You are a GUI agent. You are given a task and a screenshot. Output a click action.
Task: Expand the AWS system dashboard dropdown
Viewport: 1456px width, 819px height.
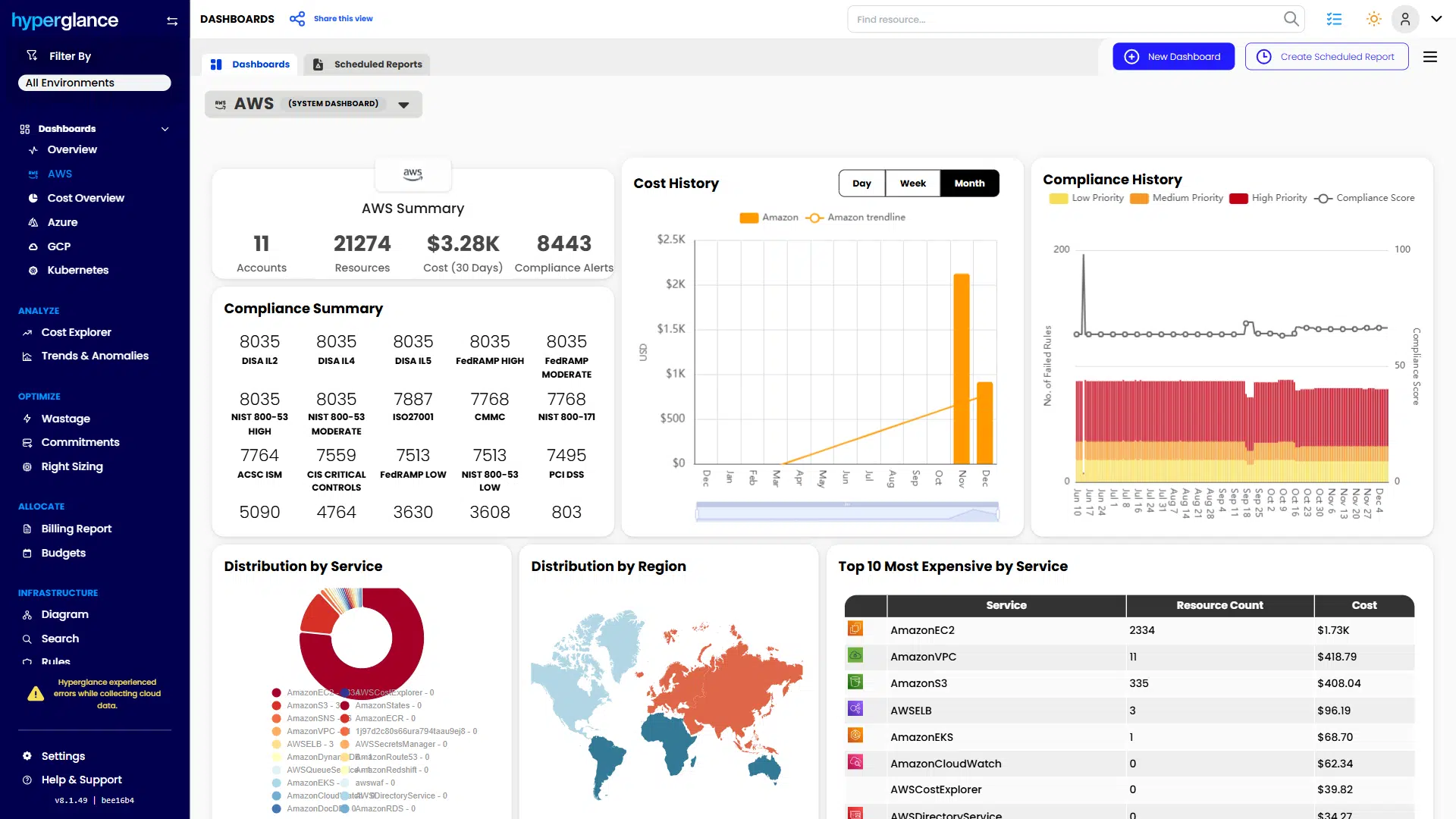tap(404, 105)
